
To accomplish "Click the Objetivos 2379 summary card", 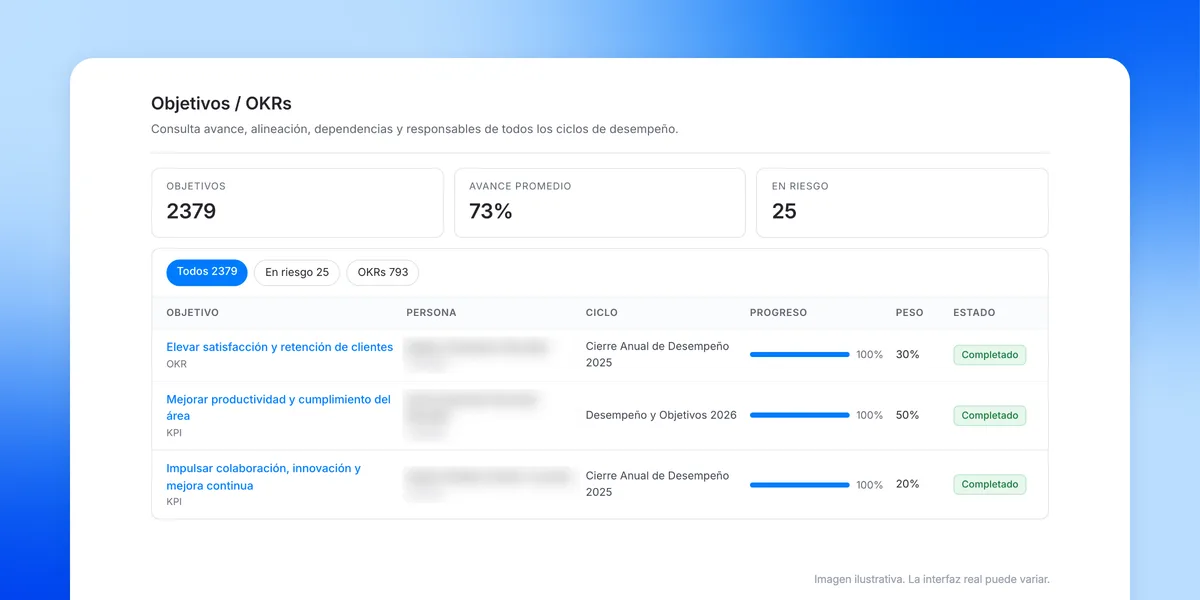I will click(297, 203).
